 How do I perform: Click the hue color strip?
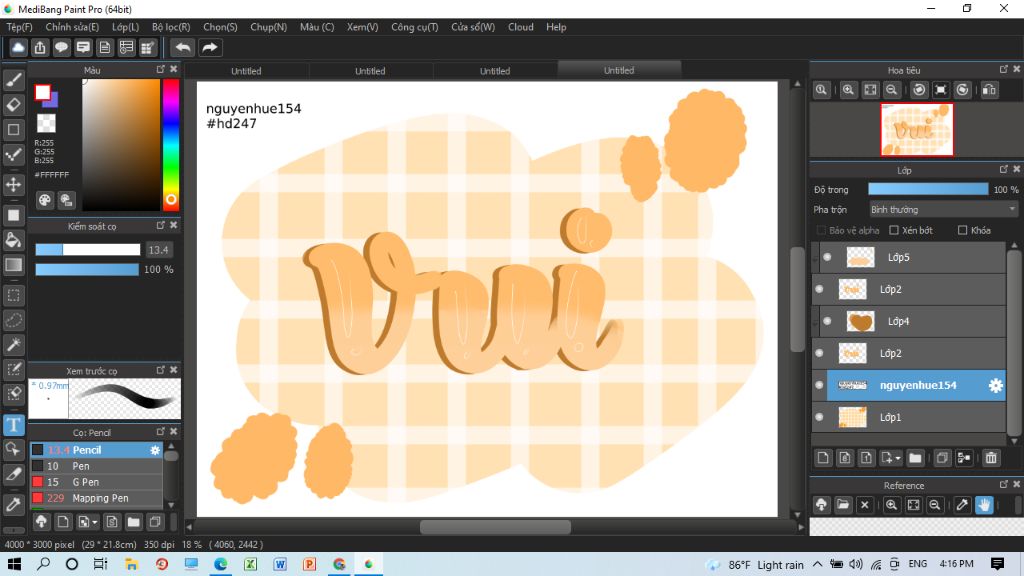170,144
